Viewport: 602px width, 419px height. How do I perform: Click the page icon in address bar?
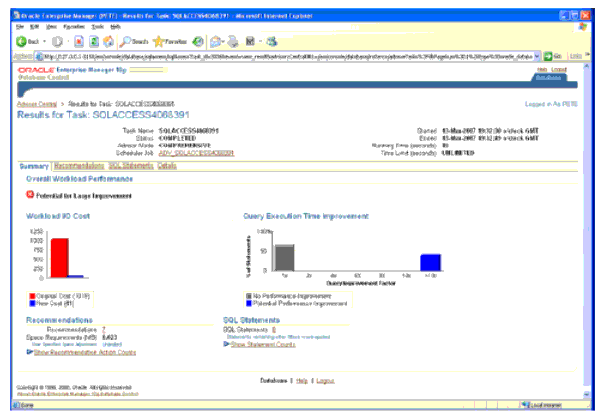(39, 56)
